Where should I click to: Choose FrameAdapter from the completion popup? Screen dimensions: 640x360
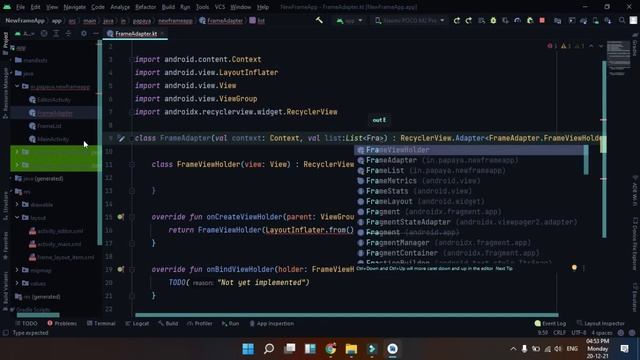[469, 160]
